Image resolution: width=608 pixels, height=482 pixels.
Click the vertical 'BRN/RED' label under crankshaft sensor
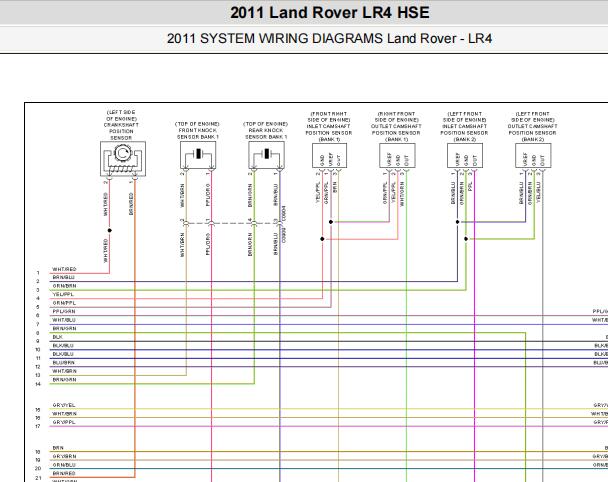pyautogui.click(x=131, y=204)
